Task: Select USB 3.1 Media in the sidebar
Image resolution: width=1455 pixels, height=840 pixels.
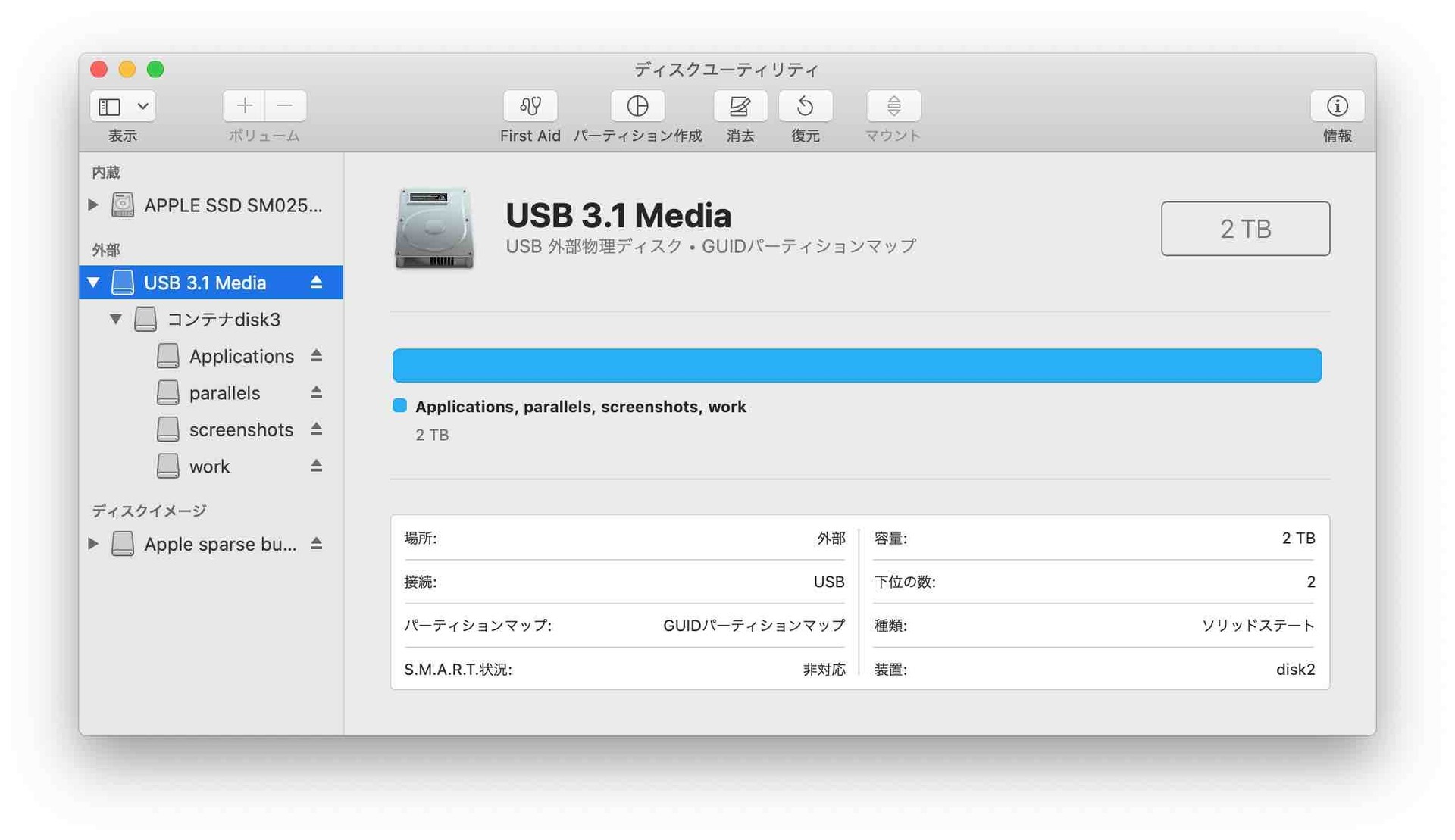Action: [x=211, y=283]
